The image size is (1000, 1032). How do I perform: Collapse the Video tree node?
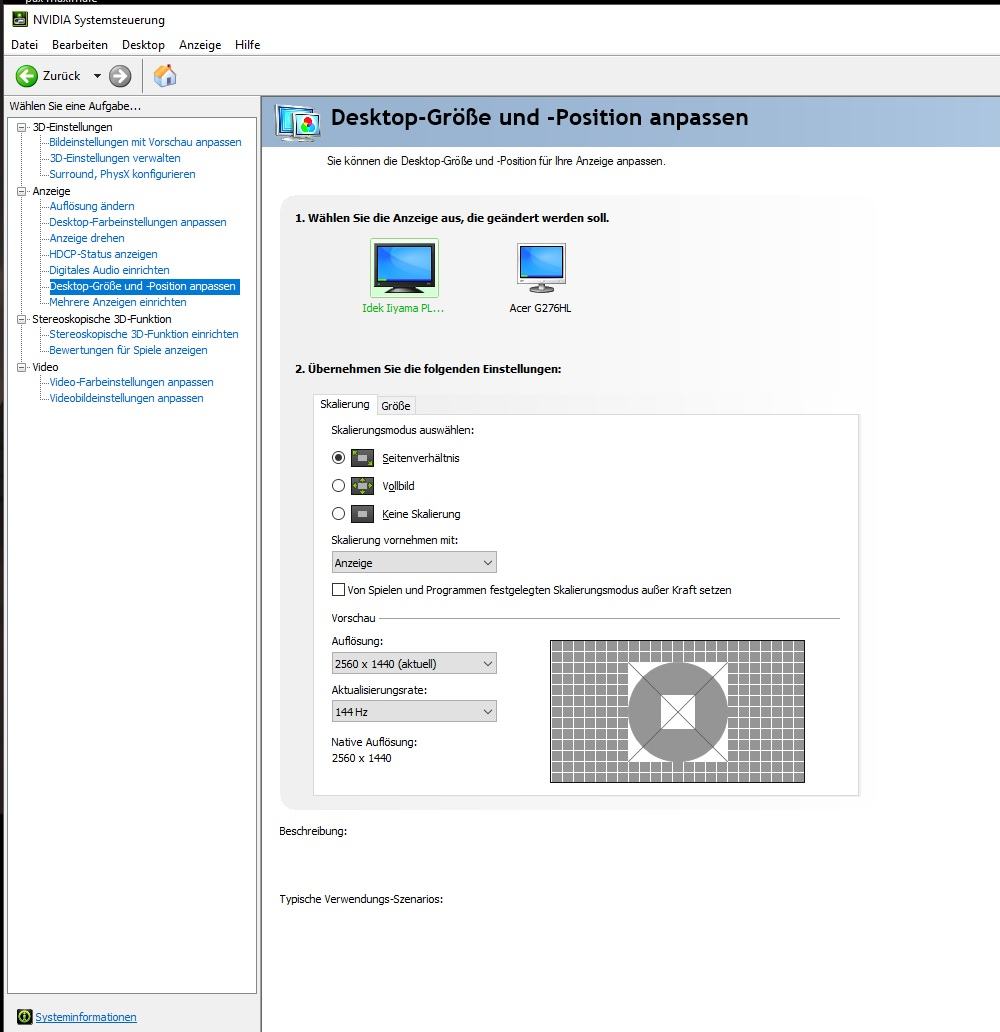(x=22, y=367)
